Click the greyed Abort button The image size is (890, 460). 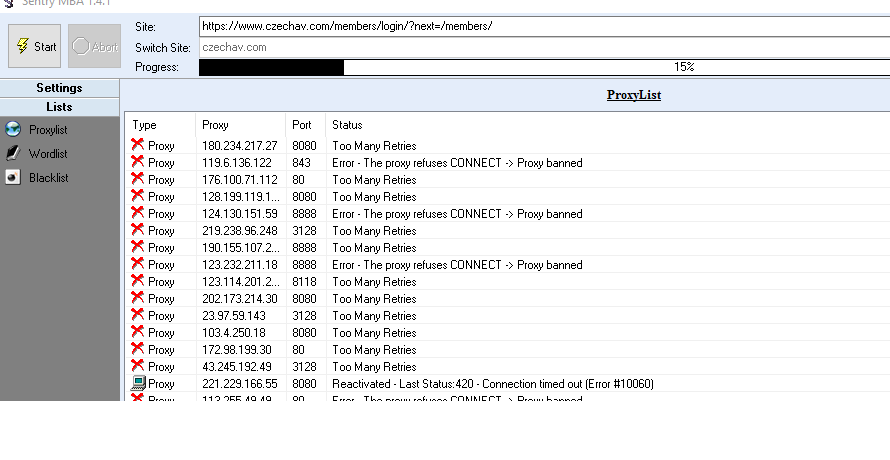(x=95, y=46)
